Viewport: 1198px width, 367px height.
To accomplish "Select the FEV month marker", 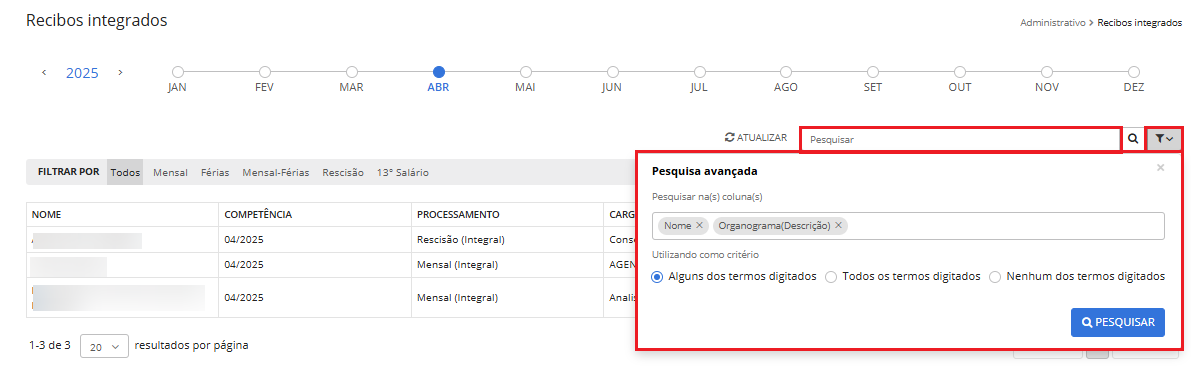I will [x=264, y=72].
